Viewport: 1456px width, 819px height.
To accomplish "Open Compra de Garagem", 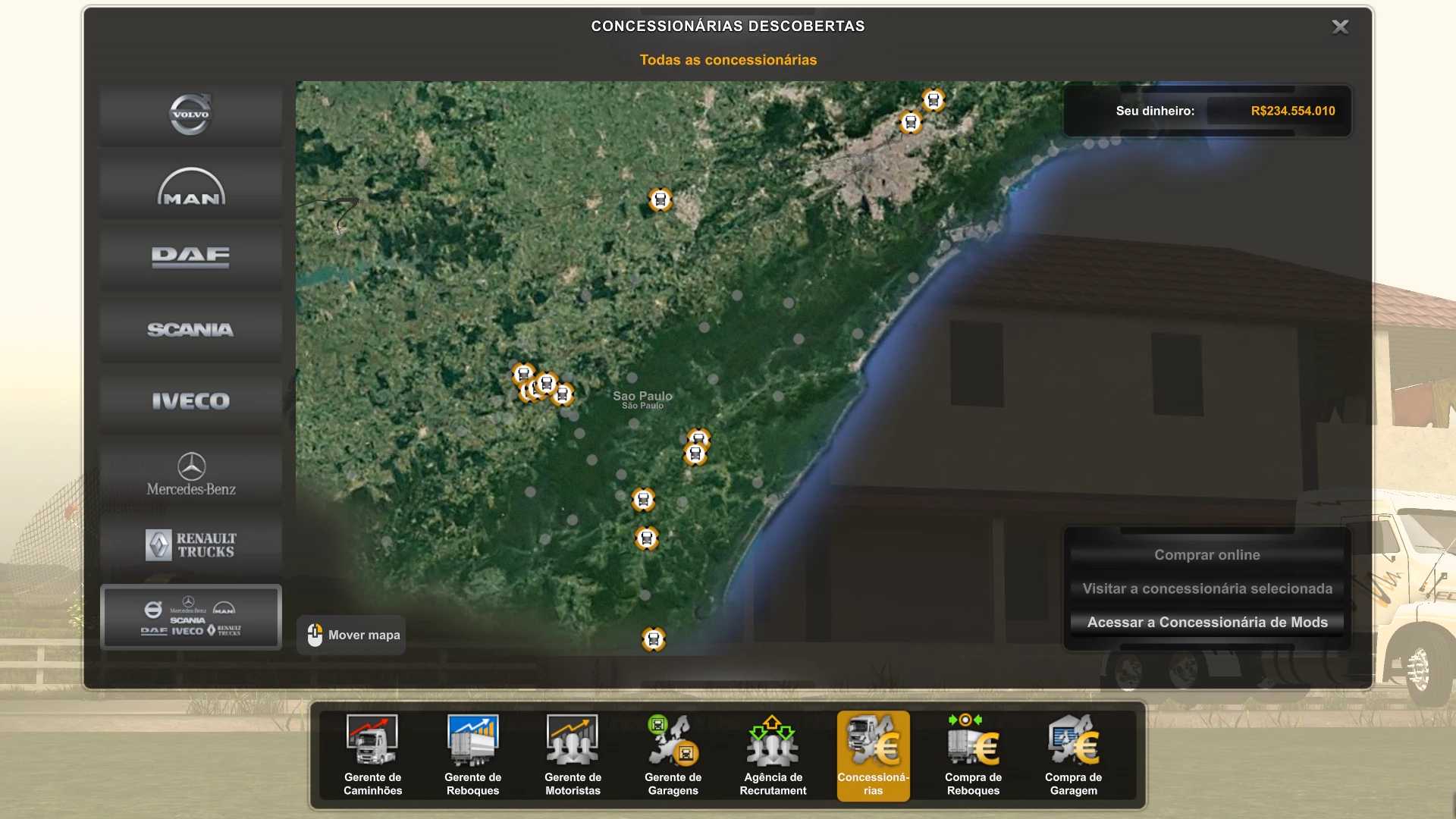I will click(1073, 755).
